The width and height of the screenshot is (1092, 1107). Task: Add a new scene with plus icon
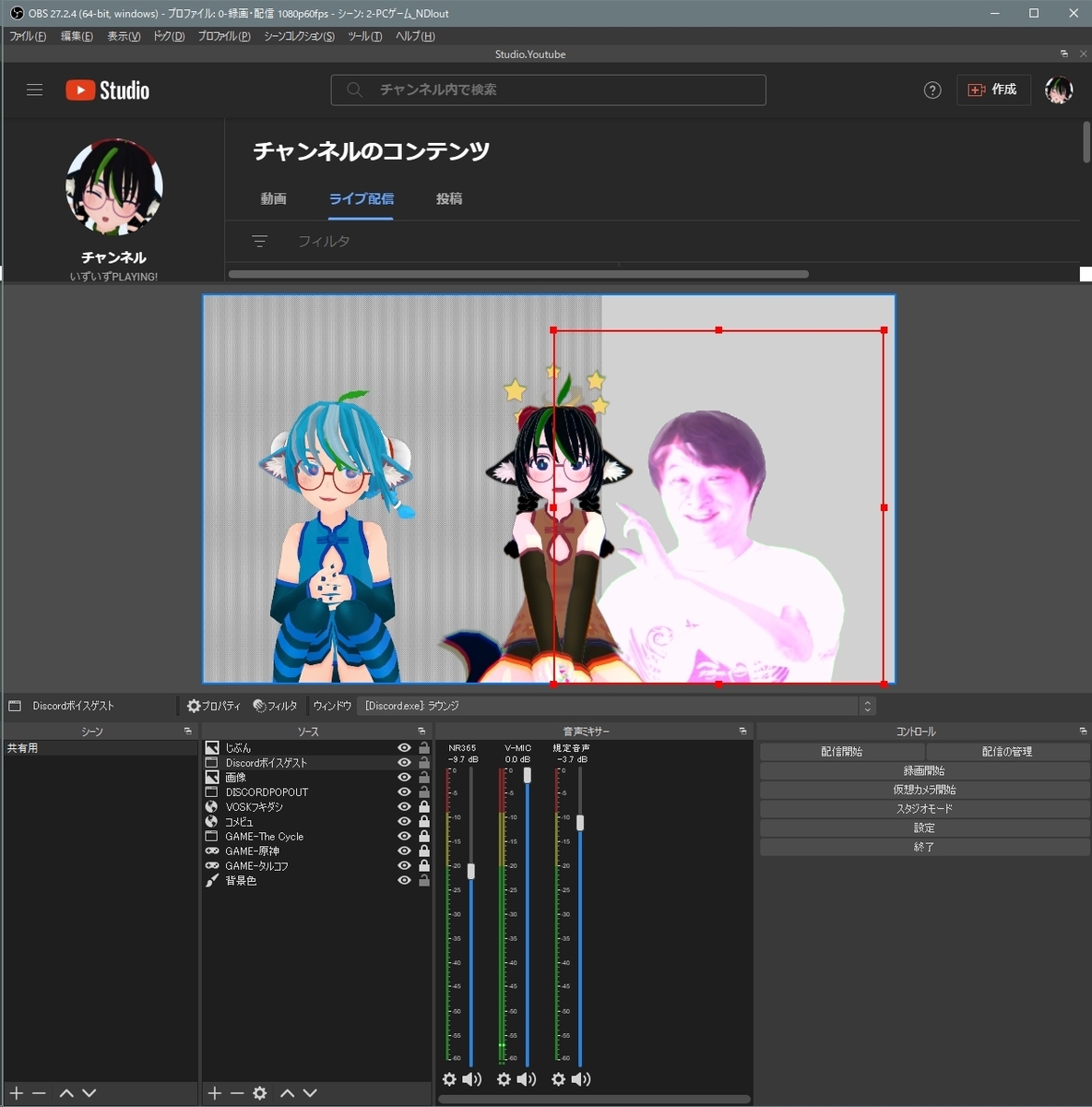(17, 1093)
